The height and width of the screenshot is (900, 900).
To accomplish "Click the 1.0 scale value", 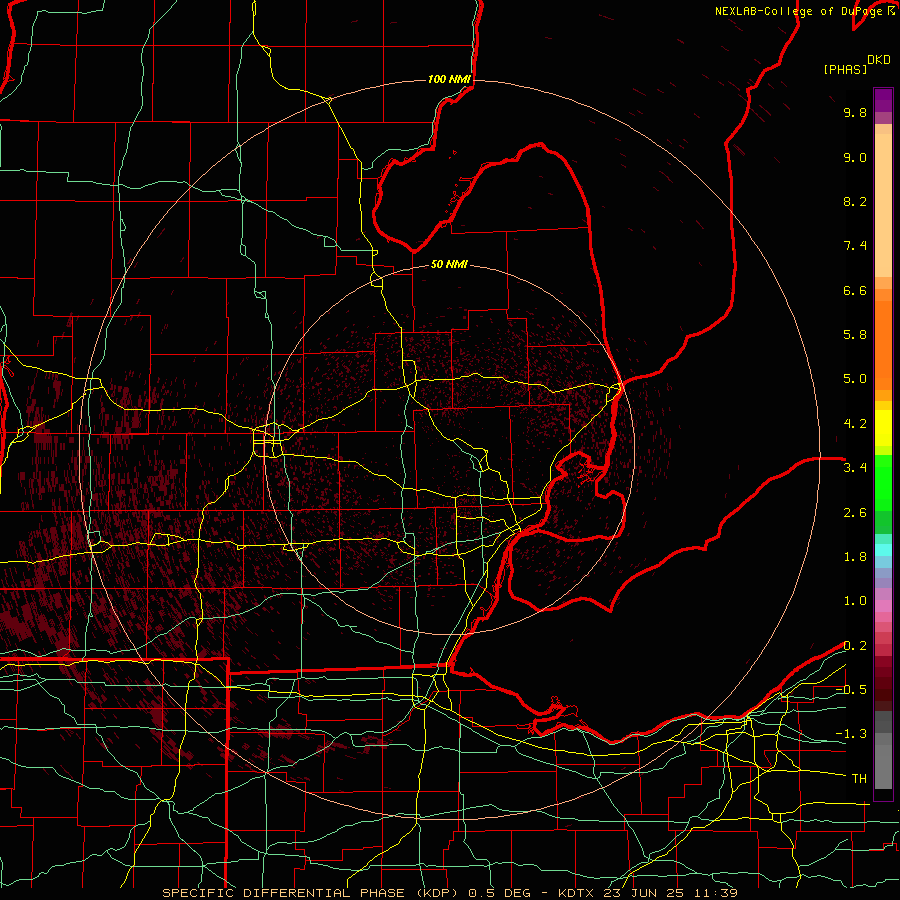I will pos(855,601).
